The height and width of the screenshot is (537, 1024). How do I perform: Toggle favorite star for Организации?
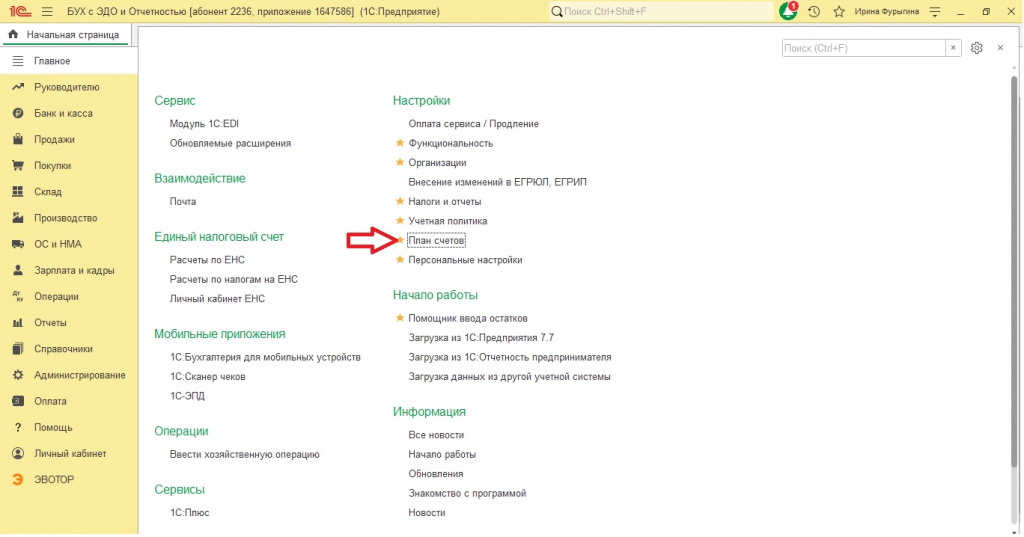400,162
